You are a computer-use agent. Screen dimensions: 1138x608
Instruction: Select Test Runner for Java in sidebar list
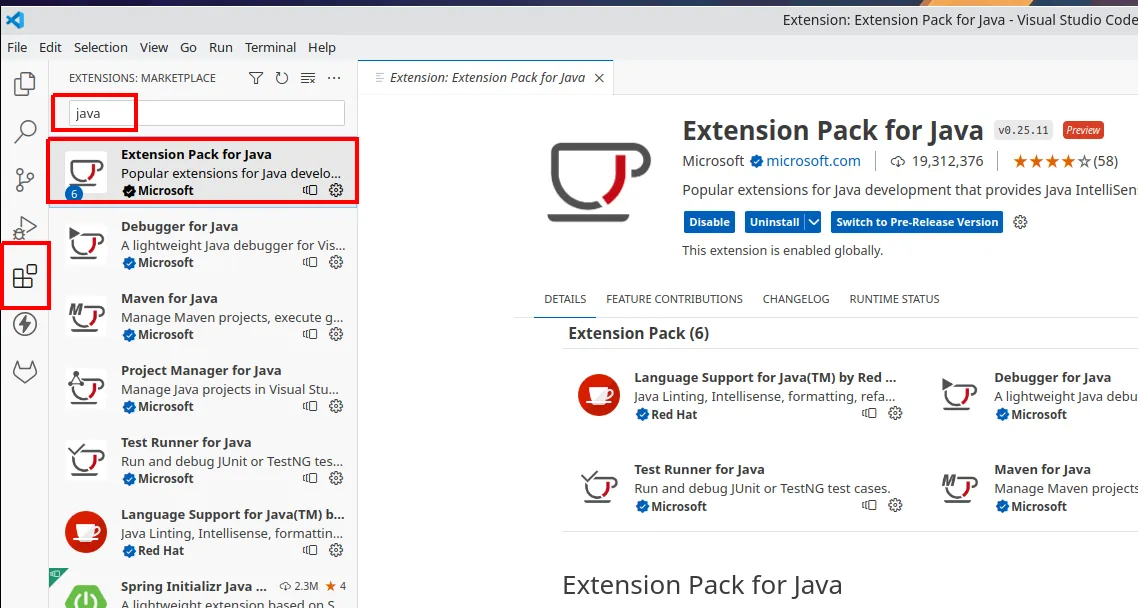pos(202,460)
